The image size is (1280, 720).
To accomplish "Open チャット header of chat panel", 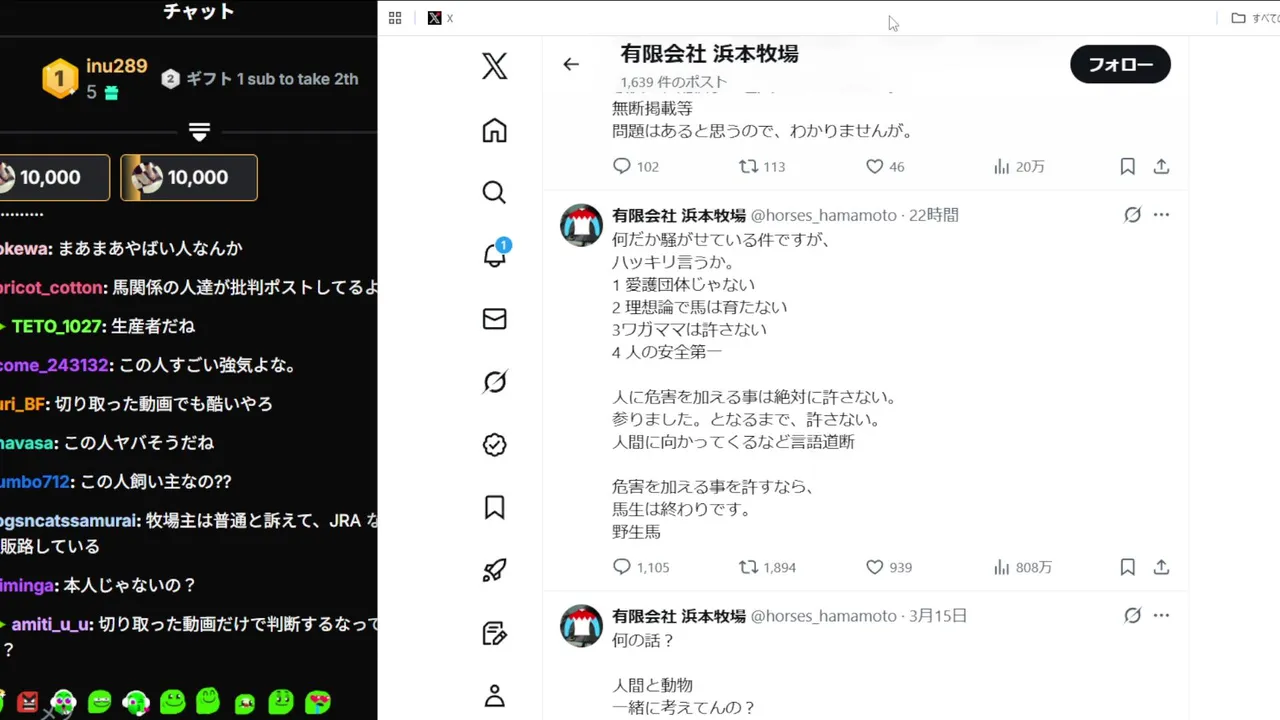I will (198, 12).
